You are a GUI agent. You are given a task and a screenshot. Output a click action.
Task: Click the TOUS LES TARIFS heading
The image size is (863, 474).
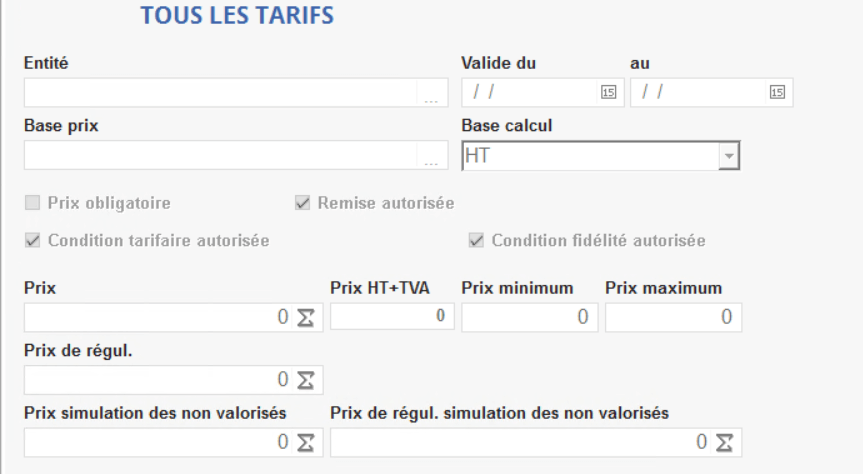[x=237, y=17]
